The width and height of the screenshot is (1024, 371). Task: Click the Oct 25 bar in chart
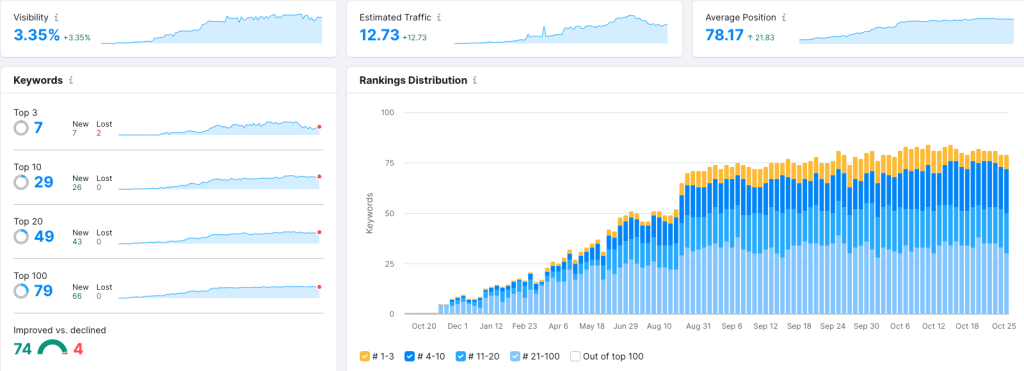(1006, 234)
